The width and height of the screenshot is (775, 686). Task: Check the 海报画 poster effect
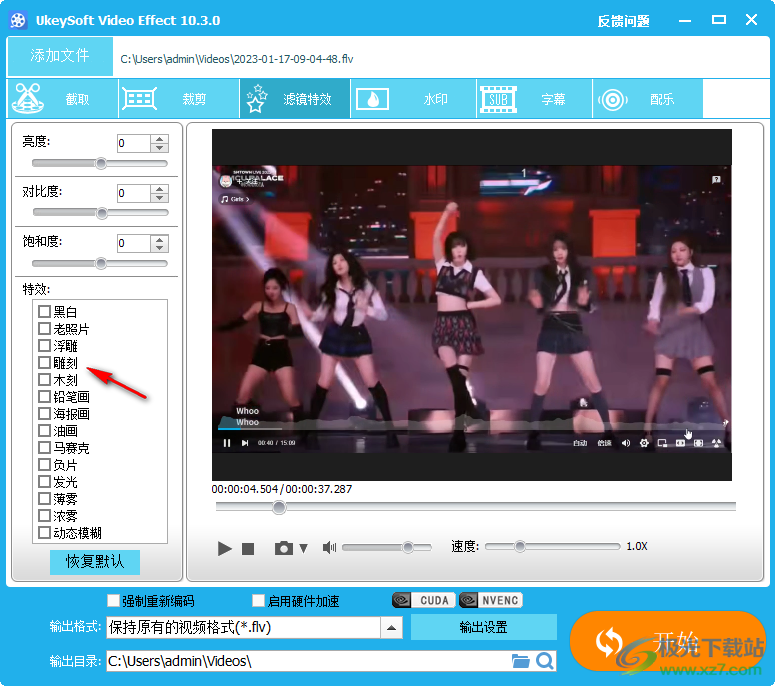point(44,414)
